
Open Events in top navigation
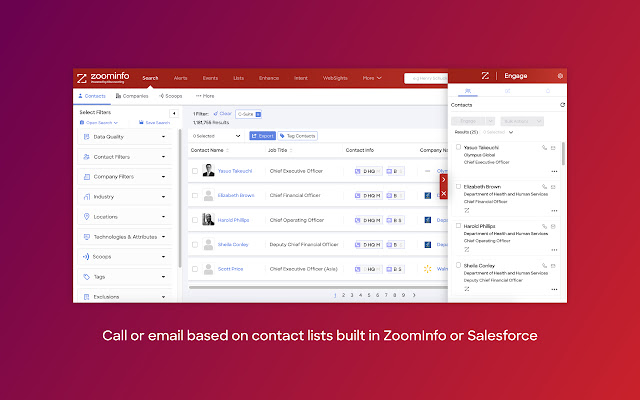[210, 78]
